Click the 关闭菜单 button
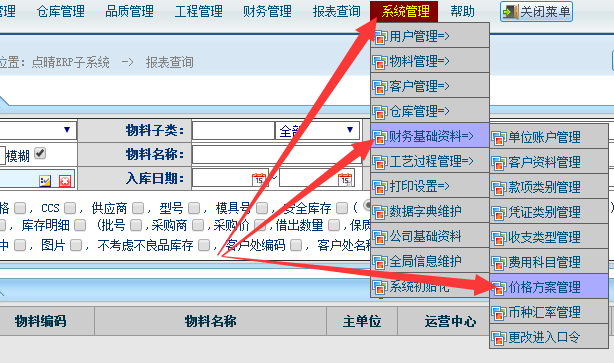The width and height of the screenshot is (614, 363). 536,12
